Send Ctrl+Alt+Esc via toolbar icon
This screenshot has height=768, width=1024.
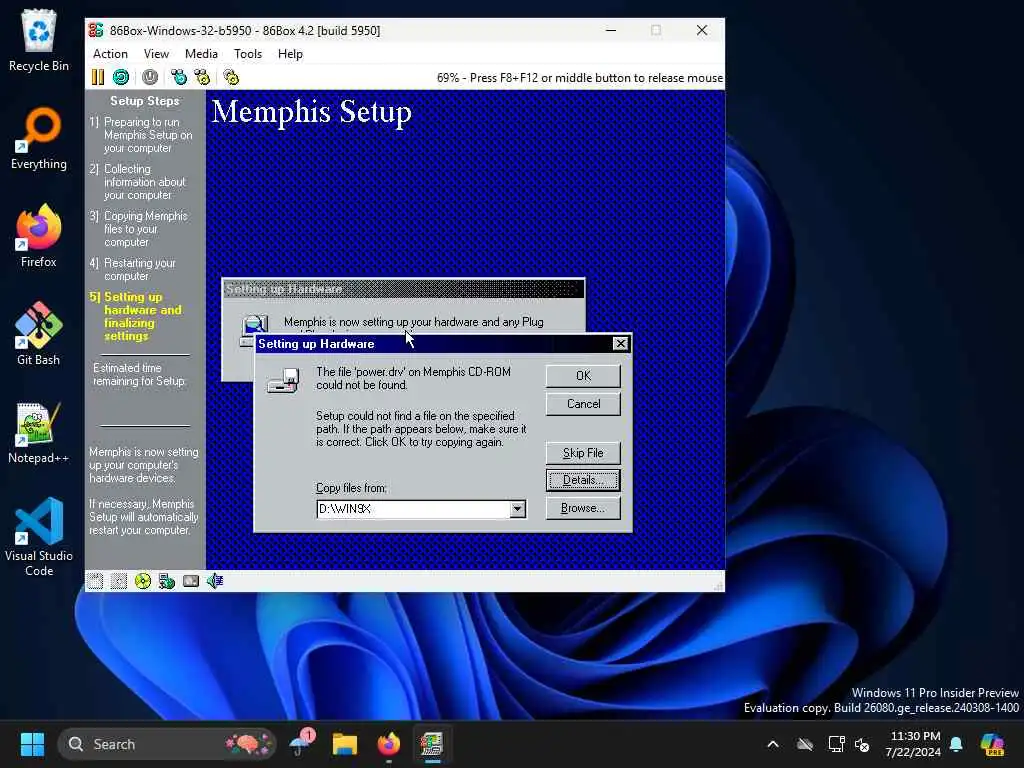pyautogui.click(x=202, y=77)
